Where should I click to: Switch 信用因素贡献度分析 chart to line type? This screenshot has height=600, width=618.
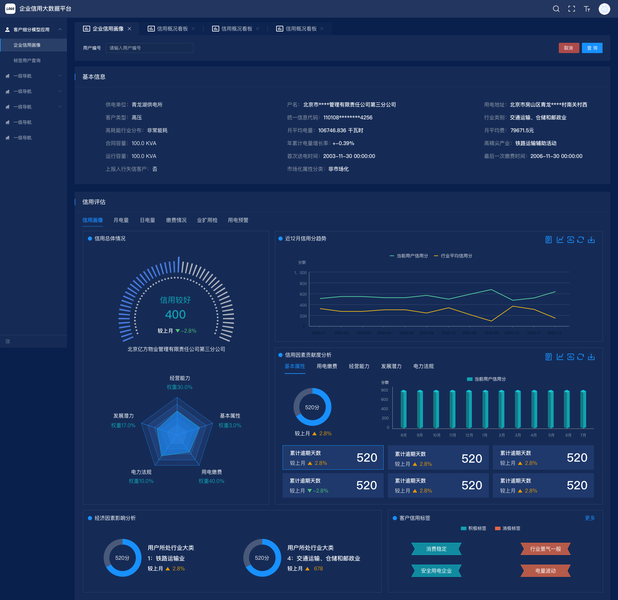tap(559, 357)
